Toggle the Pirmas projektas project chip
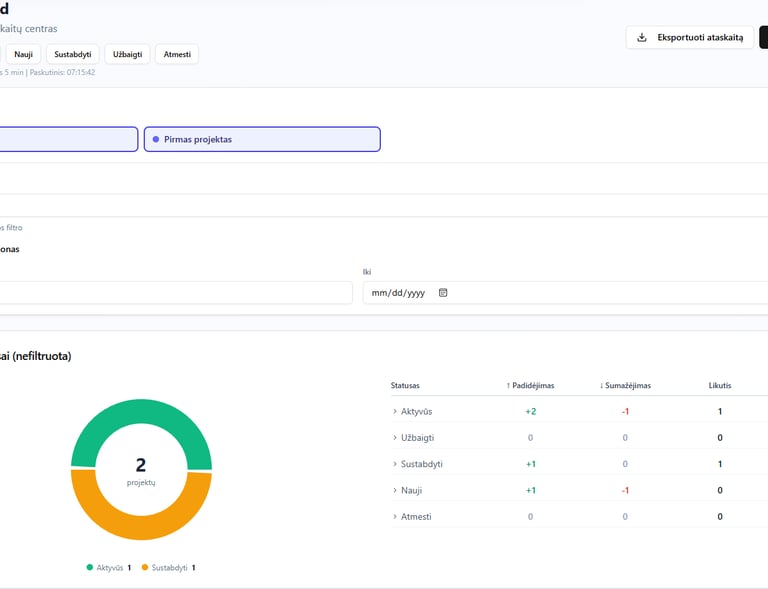Image resolution: width=768 pixels, height=589 pixels. tap(262, 139)
